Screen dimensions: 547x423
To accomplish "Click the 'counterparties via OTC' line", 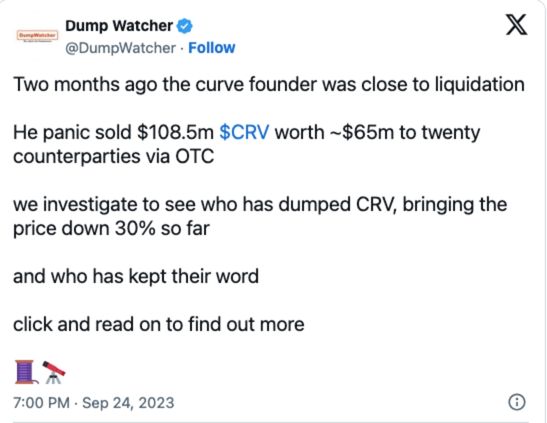I will click(113, 157).
